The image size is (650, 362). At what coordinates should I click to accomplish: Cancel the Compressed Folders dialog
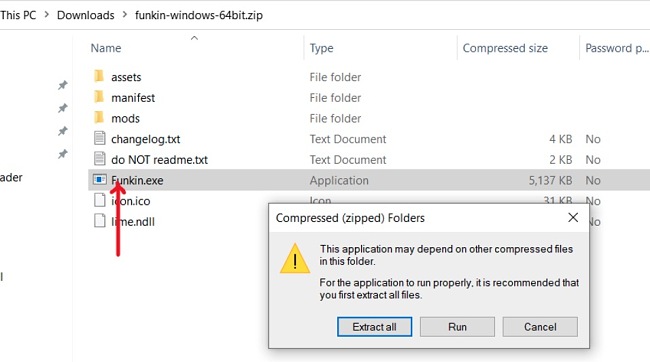pyautogui.click(x=540, y=327)
